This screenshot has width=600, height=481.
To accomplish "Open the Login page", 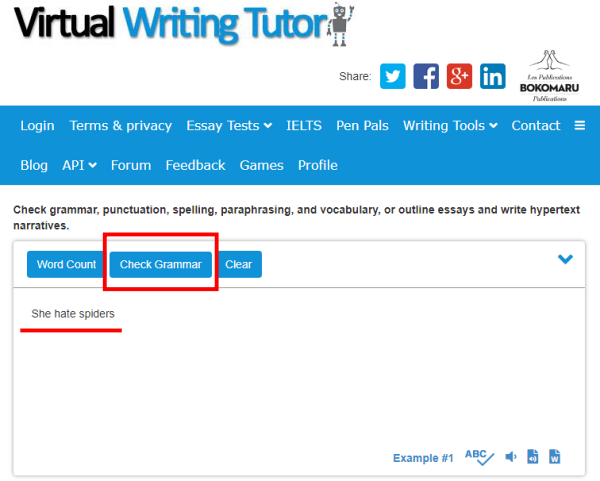I will [37, 126].
